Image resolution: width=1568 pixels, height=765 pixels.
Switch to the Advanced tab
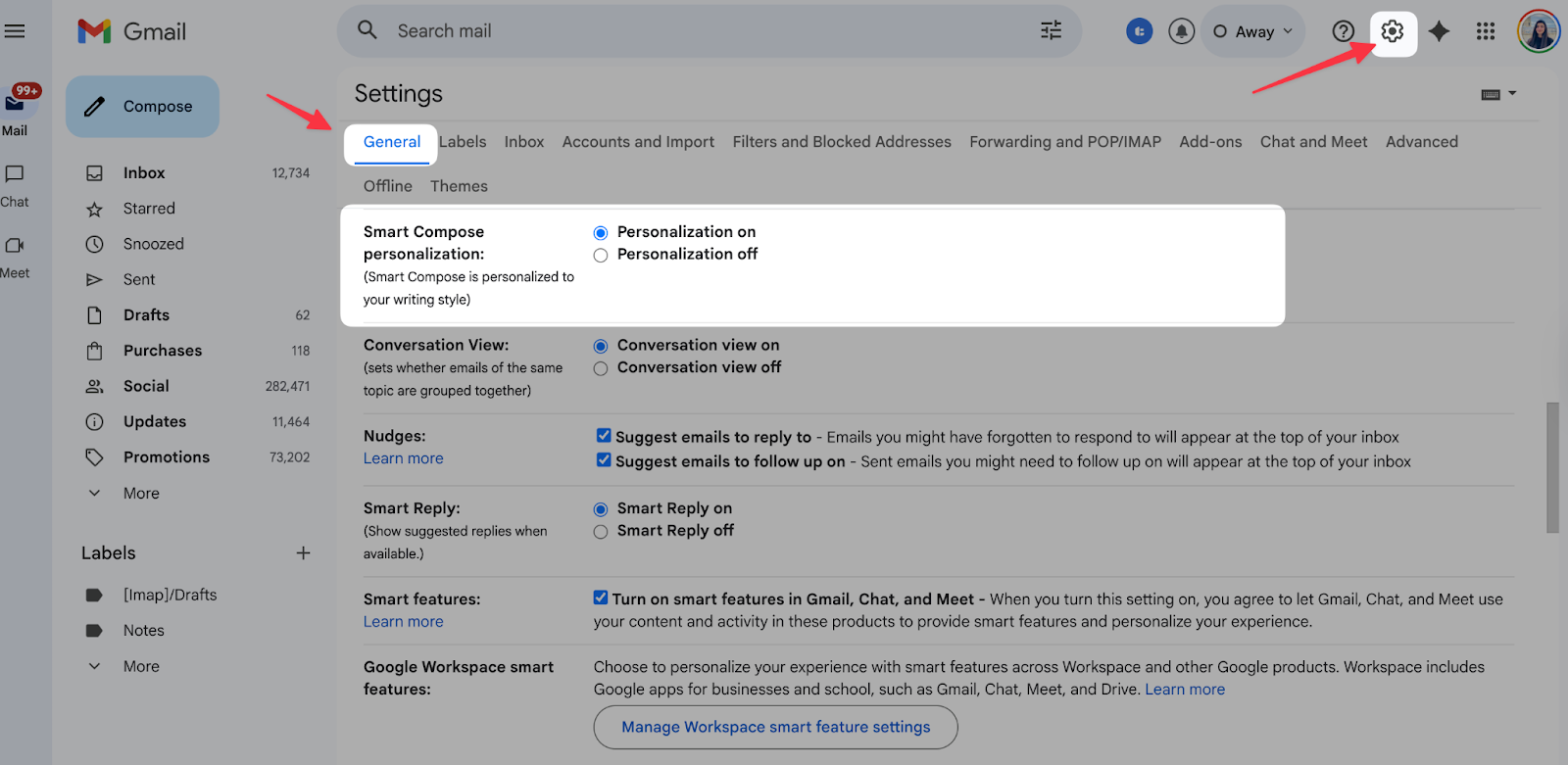[1422, 142]
